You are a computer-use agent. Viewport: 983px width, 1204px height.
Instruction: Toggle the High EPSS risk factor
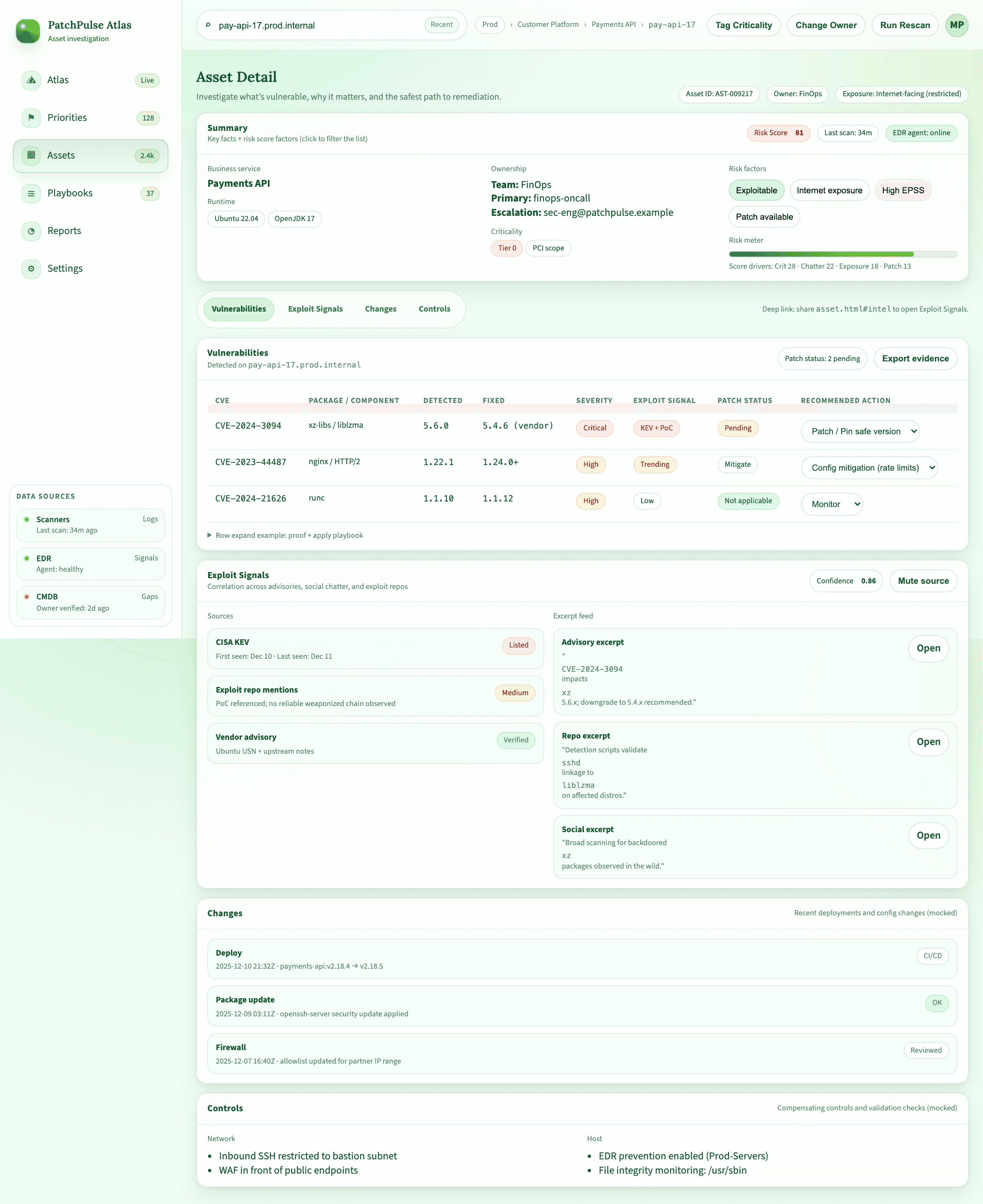(x=903, y=190)
